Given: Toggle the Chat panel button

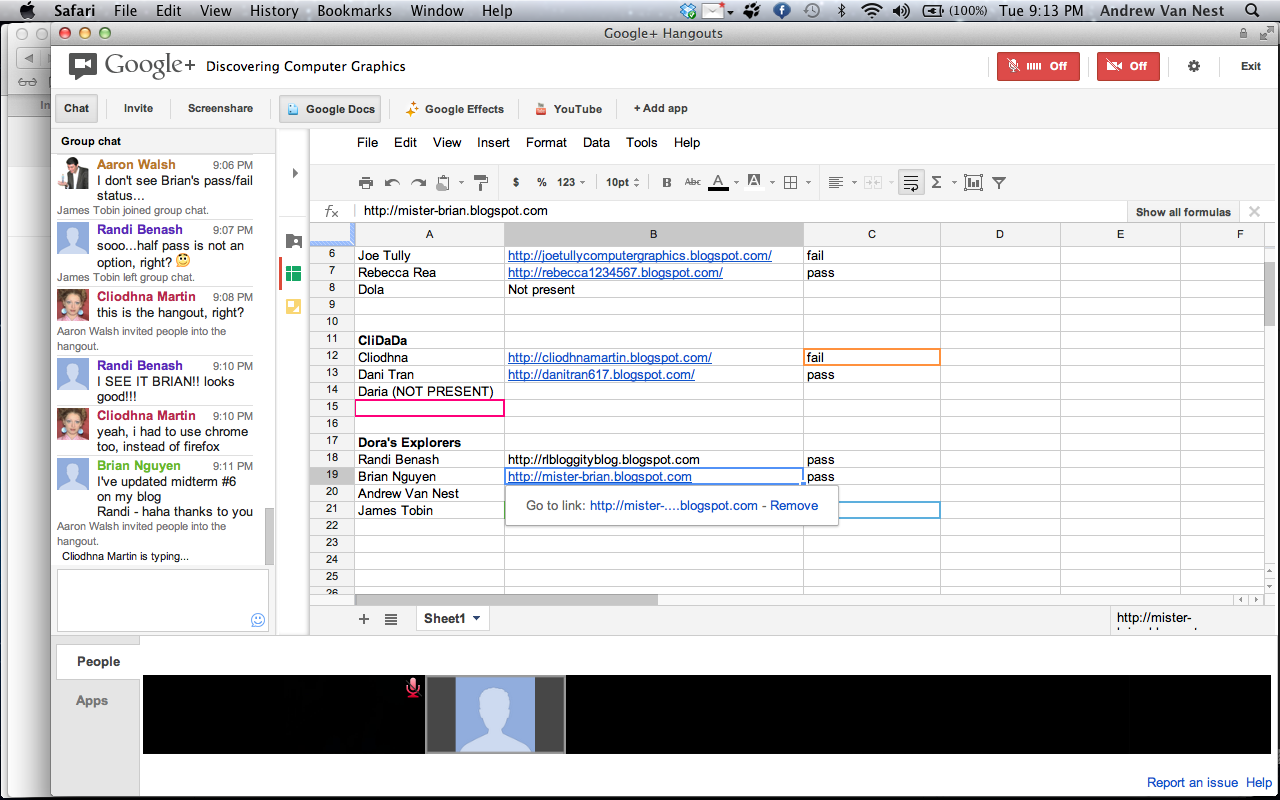Looking at the screenshot, I should [x=77, y=109].
